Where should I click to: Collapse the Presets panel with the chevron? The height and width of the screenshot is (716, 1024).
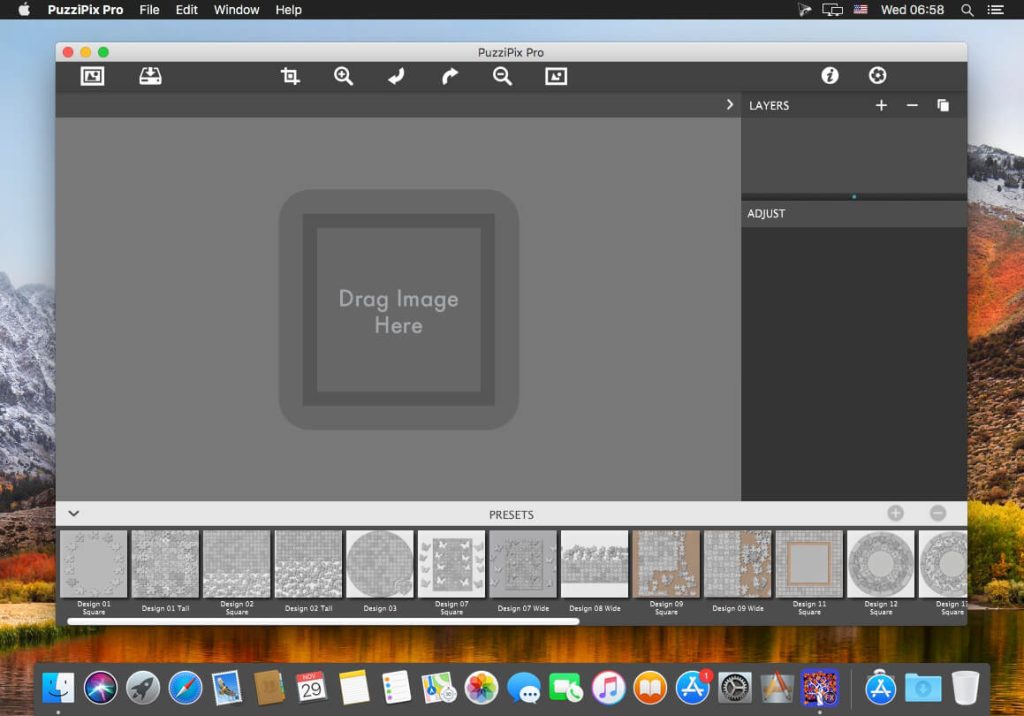[x=73, y=513]
